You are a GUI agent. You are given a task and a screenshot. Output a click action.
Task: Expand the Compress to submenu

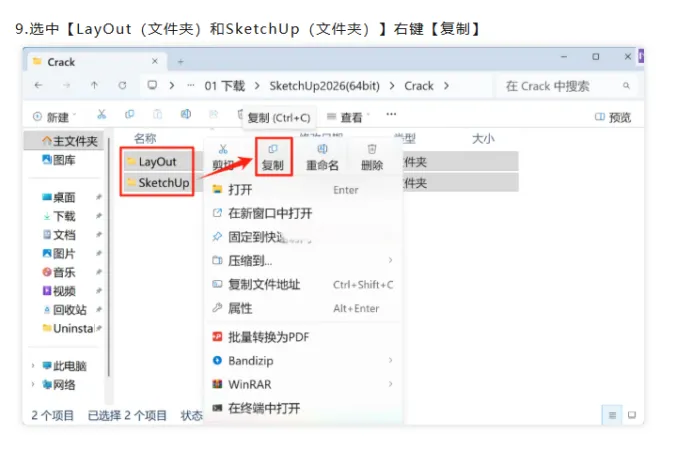click(x=391, y=260)
